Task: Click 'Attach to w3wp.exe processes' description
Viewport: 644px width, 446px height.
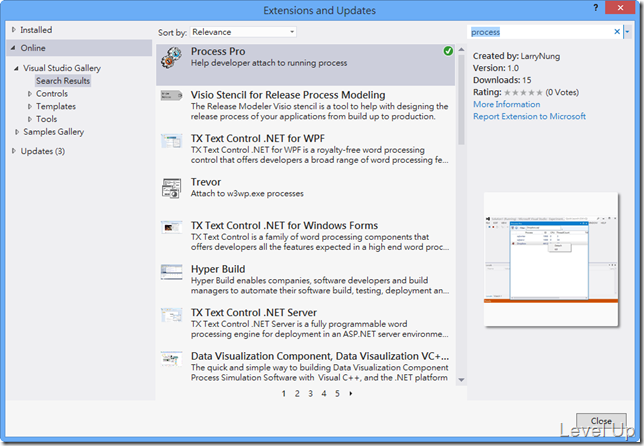Action: [x=247, y=193]
